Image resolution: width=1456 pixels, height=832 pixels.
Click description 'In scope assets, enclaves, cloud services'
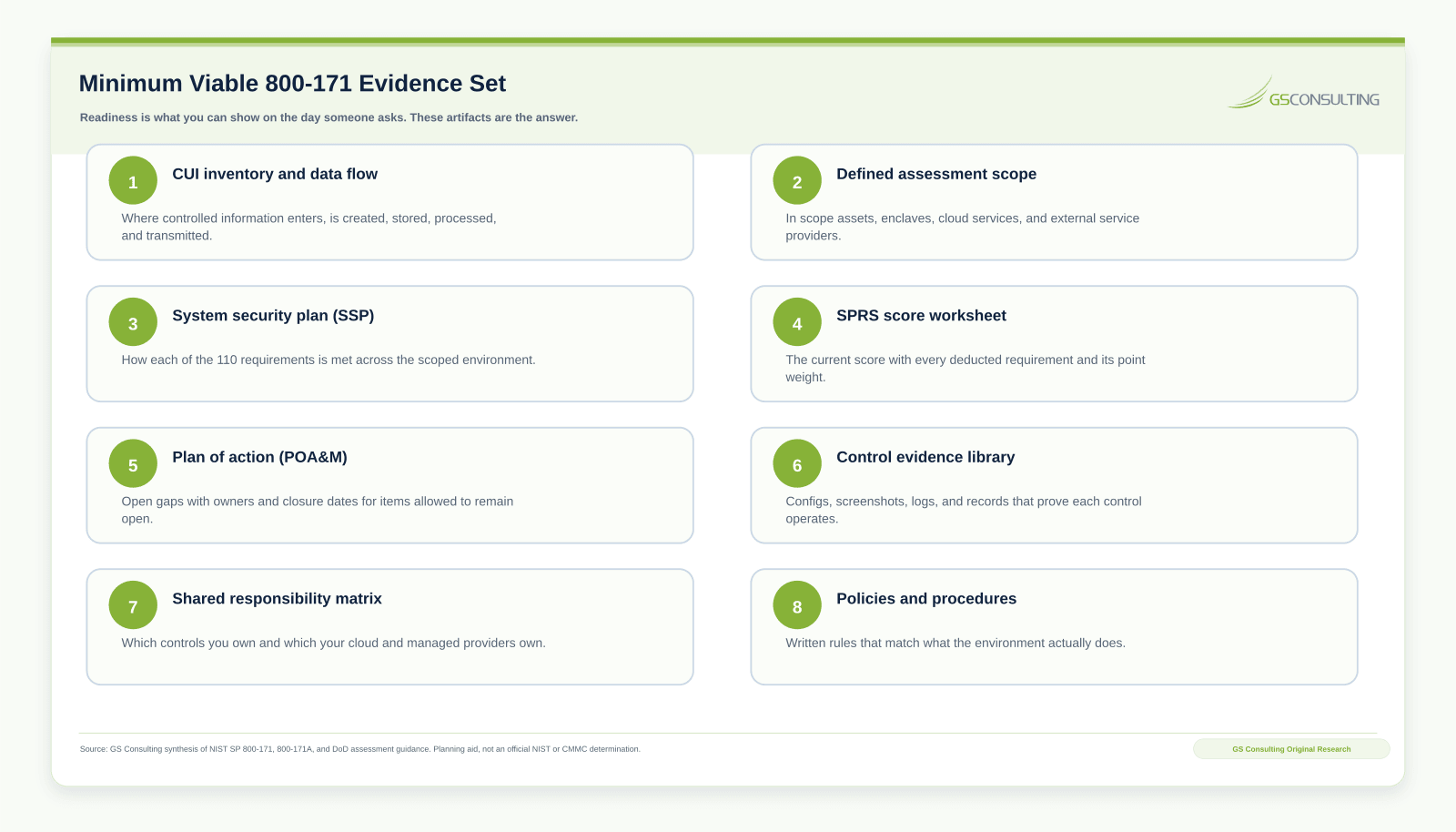963,227
